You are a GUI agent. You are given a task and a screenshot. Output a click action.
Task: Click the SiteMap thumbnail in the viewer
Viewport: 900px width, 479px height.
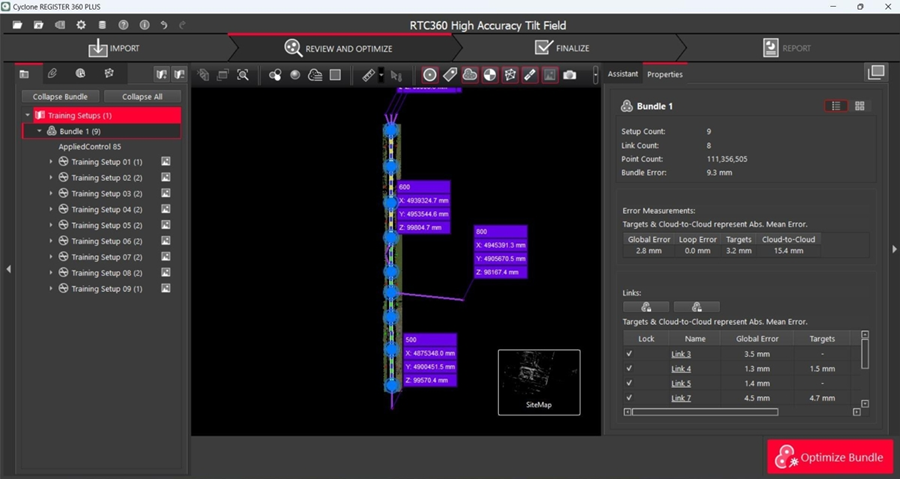[538, 381]
